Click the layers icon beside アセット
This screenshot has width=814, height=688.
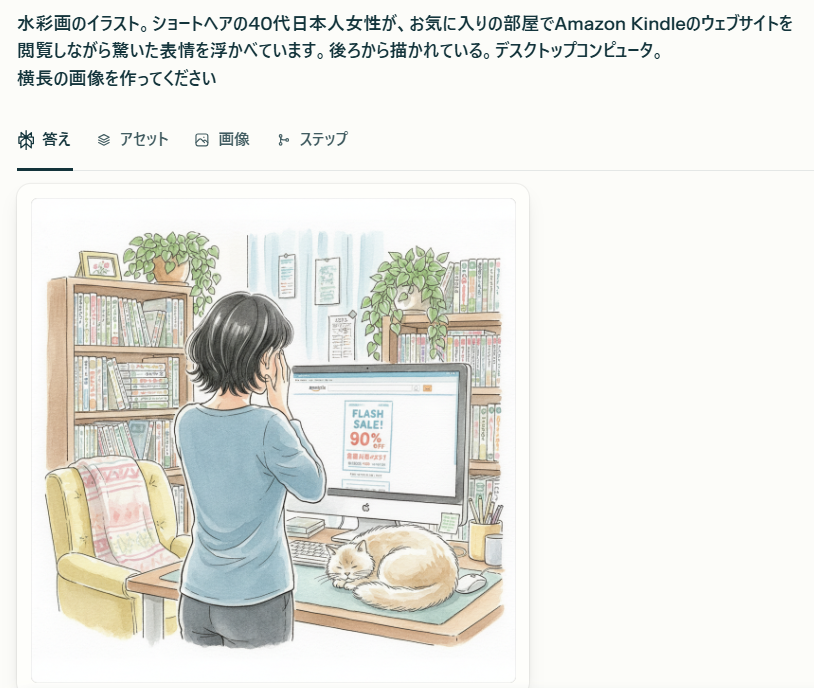(104, 140)
